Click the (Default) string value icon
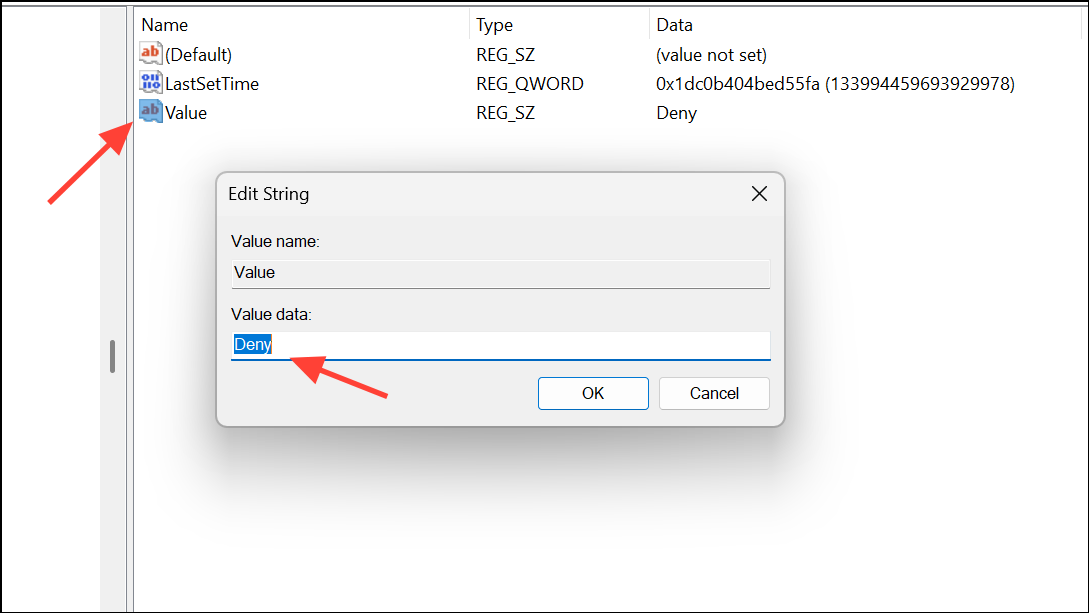 click(x=150, y=53)
